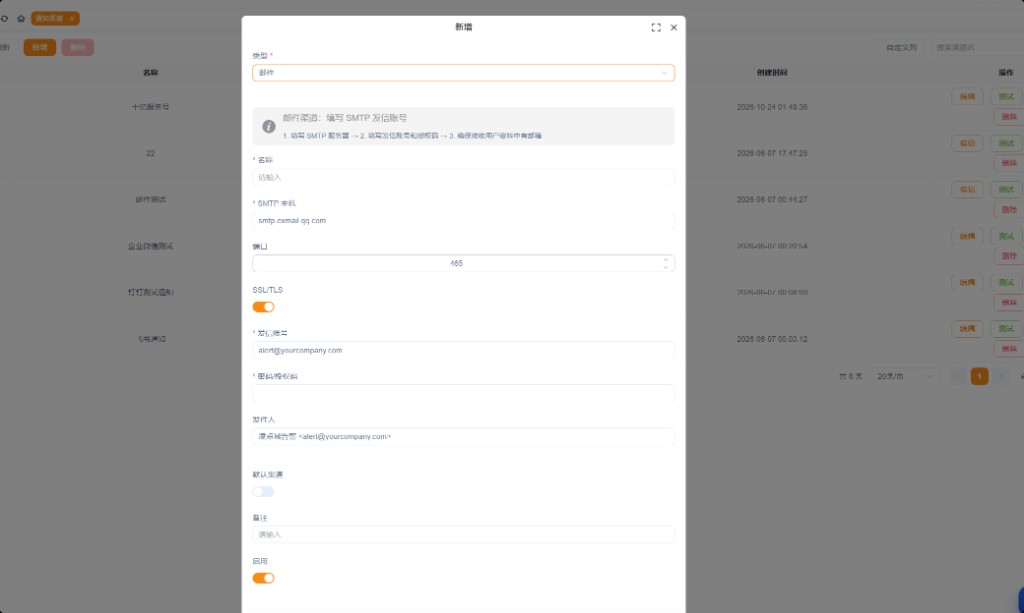Click the empty password/auth code field
The height and width of the screenshot is (613, 1024).
pos(463,393)
